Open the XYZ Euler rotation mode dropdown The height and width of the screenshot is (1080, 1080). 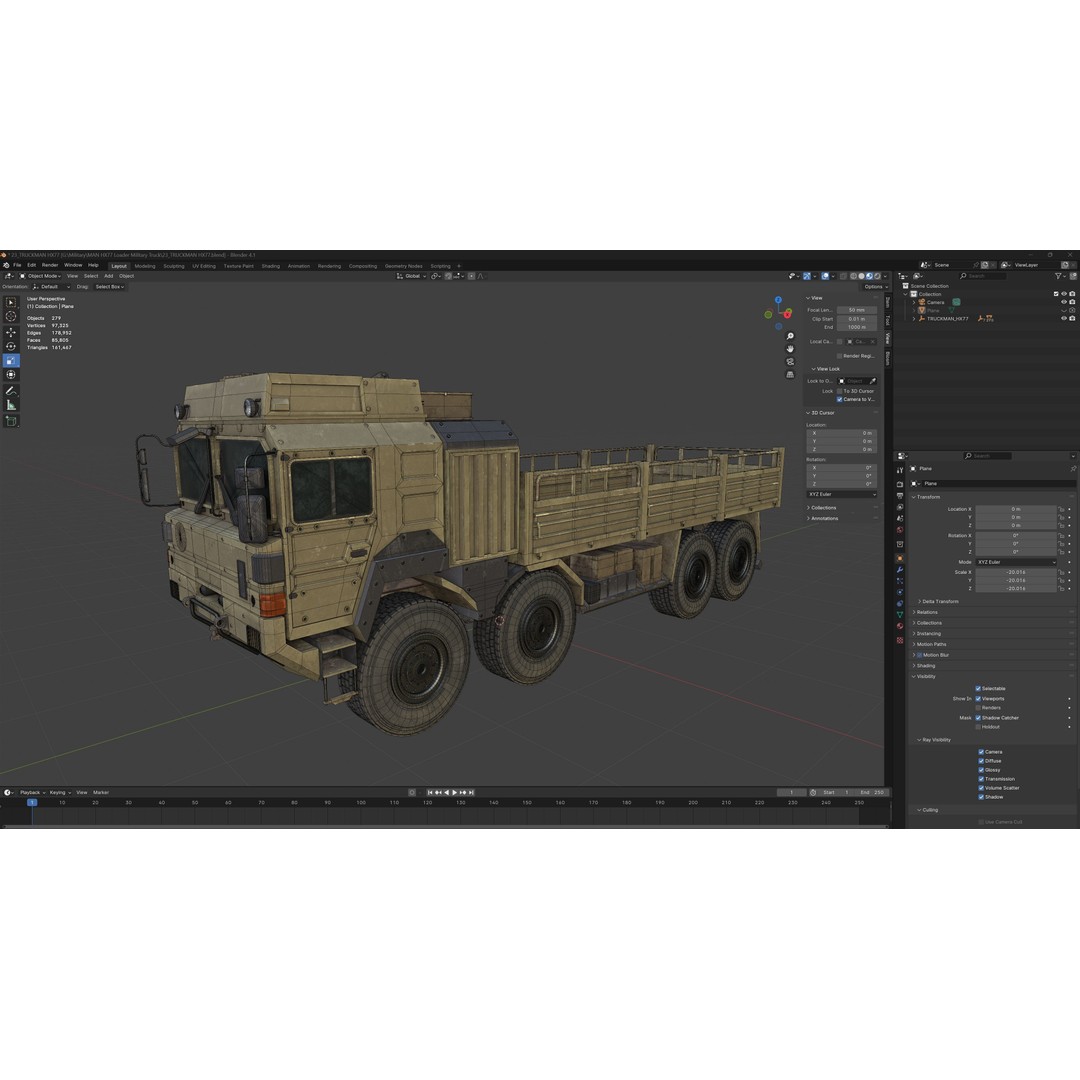click(x=1017, y=562)
